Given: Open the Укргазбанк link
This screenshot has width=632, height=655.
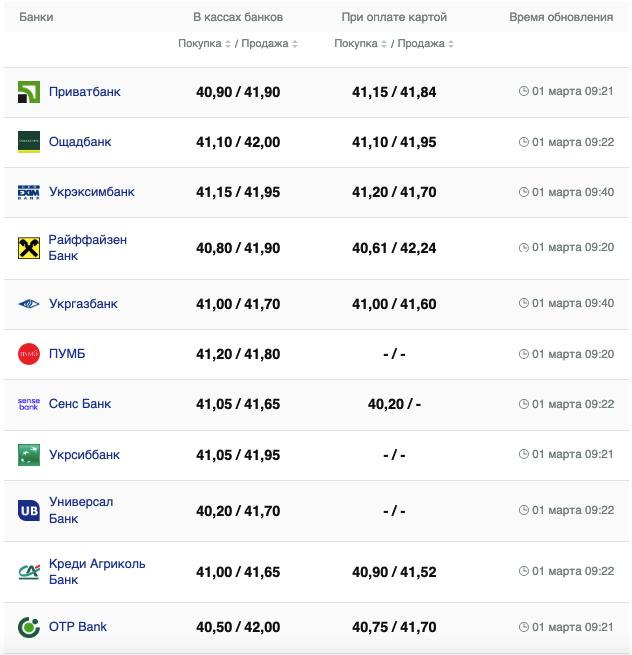Looking at the screenshot, I should (x=83, y=304).
